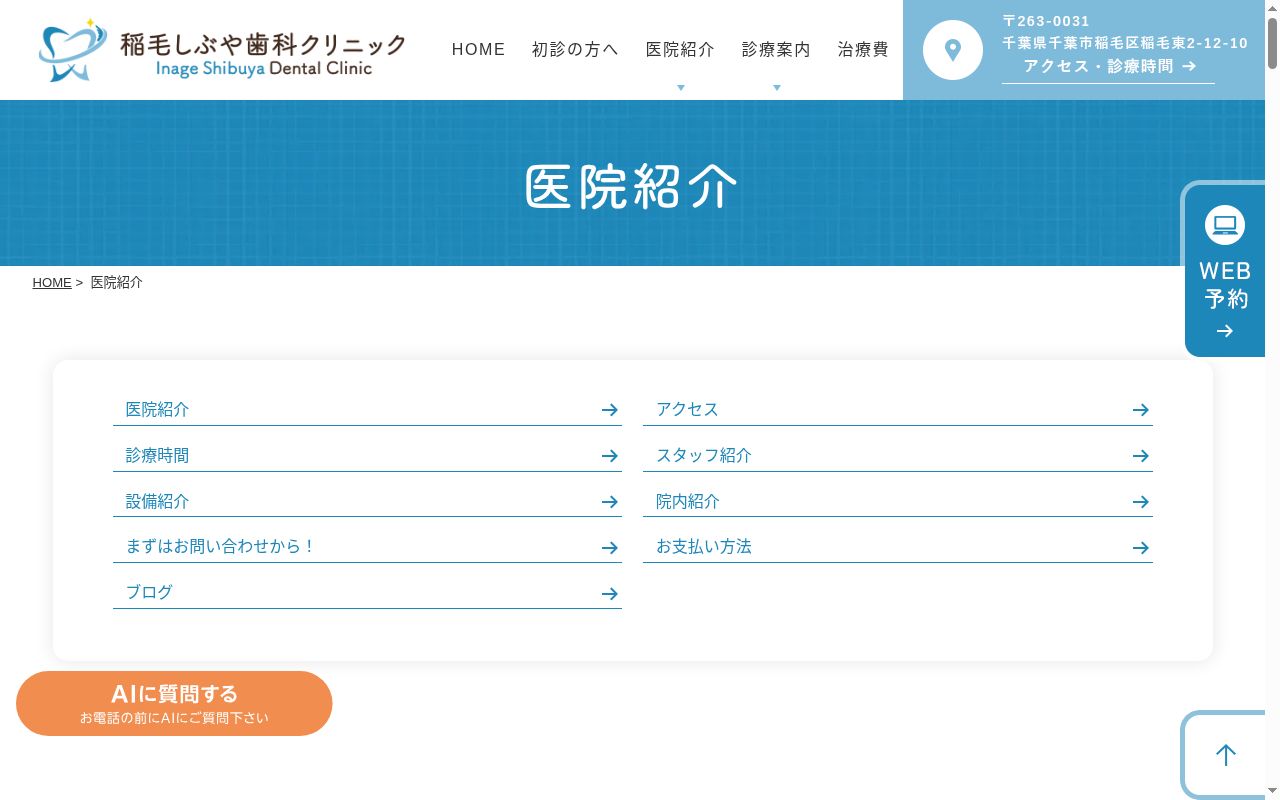
Task: Click arrow icon beside ブログ link
Action: 610,594
